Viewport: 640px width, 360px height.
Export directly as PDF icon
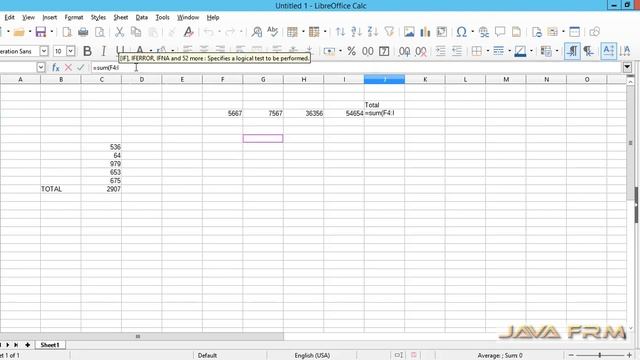point(67,32)
